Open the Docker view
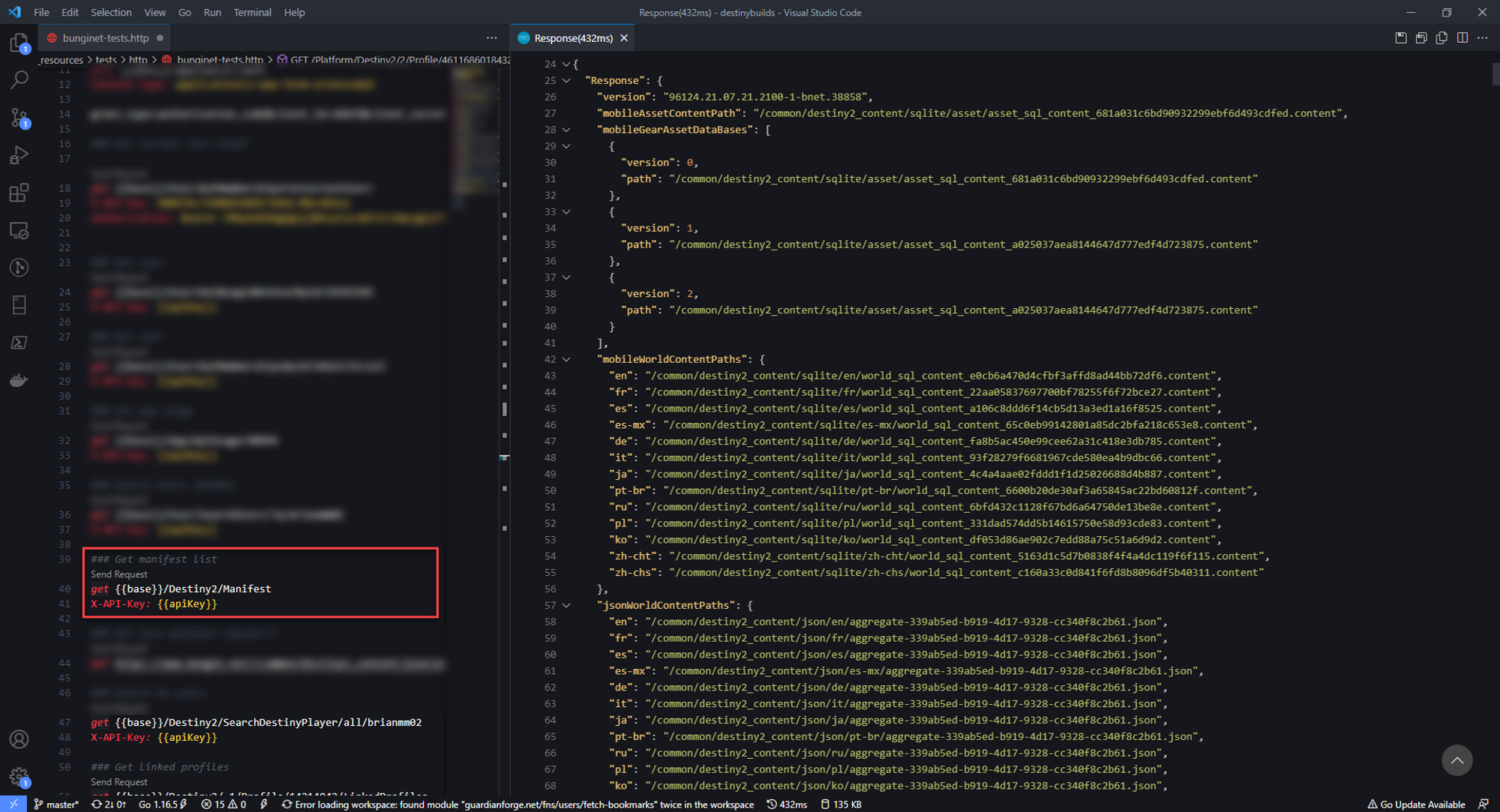The width and height of the screenshot is (1500, 812). [19, 380]
